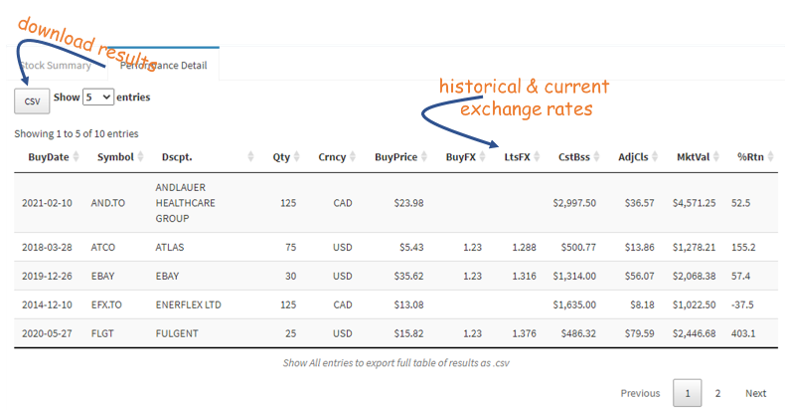
Task: Jump to page 2 of results
Action: coord(717,393)
